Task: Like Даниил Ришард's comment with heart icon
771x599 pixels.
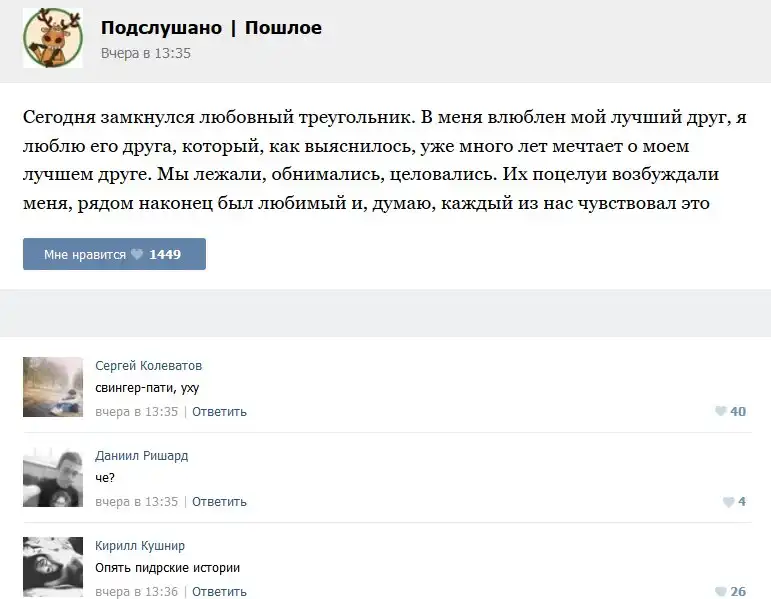Action: coord(727,502)
